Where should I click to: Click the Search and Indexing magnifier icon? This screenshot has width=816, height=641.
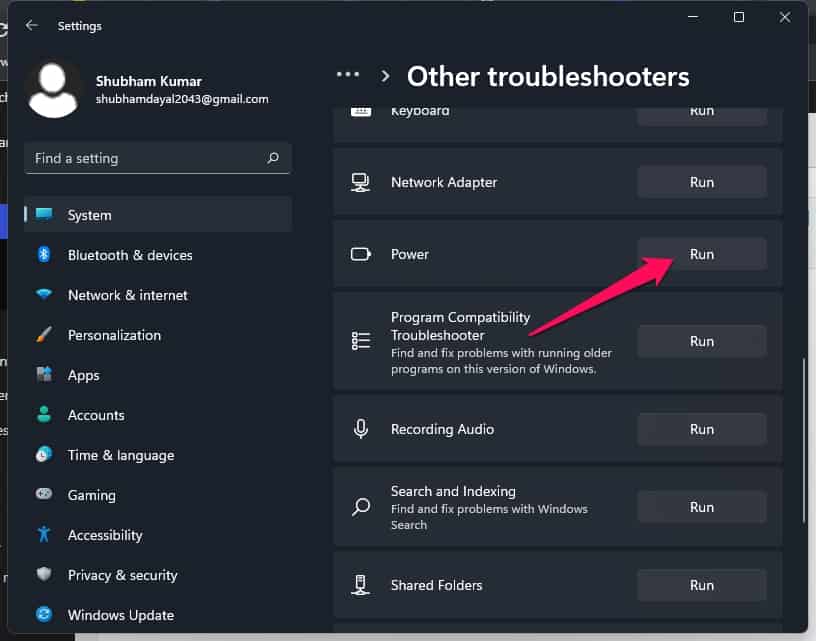(x=361, y=507)
